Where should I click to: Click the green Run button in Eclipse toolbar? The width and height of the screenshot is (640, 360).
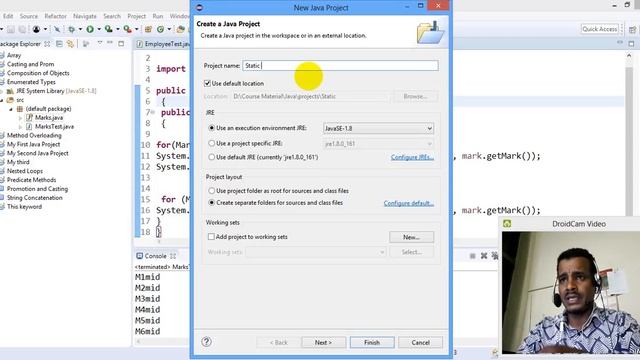pyautogui.click(x=90, y=29)
